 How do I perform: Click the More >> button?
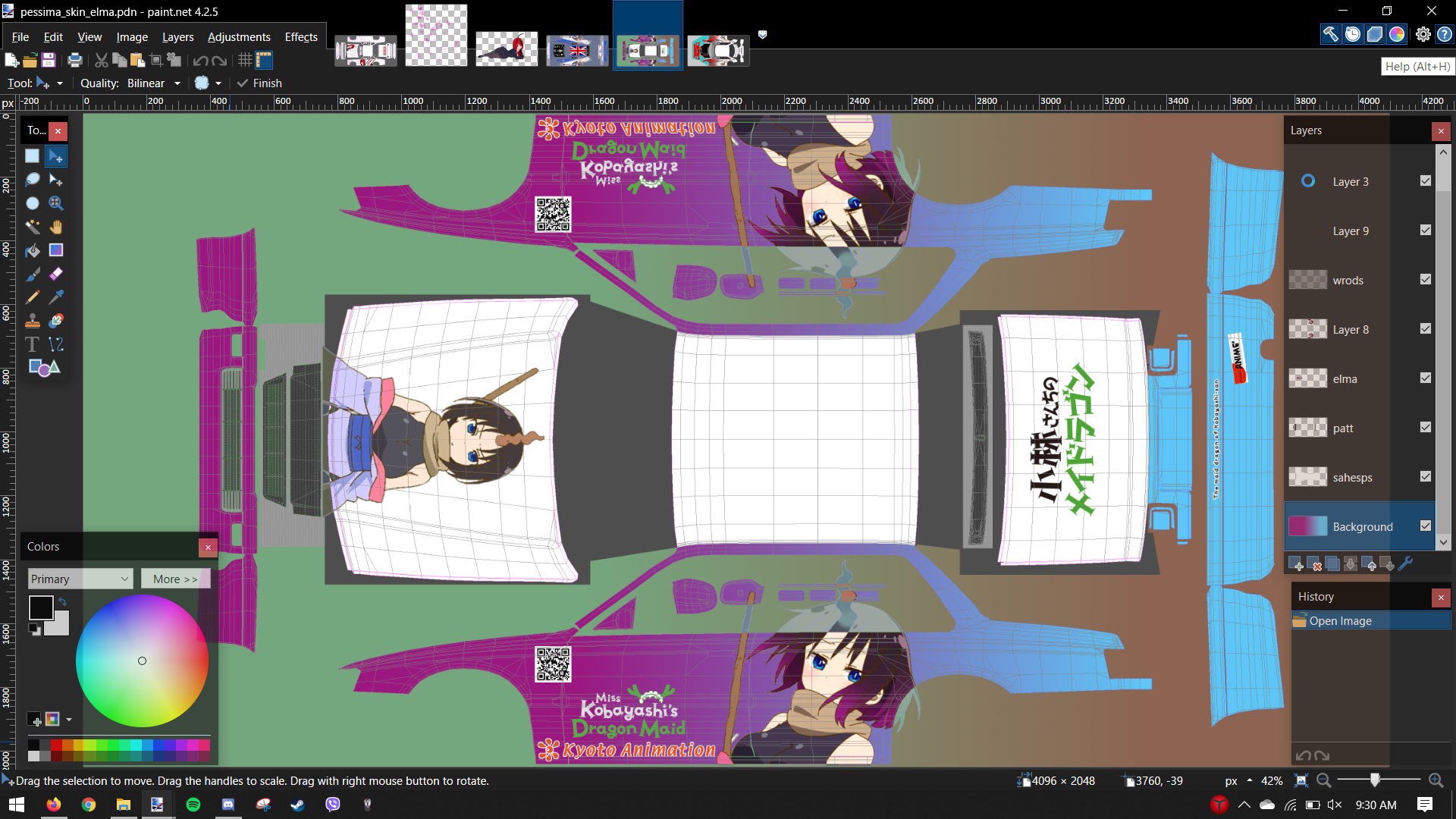coord(175,579)
